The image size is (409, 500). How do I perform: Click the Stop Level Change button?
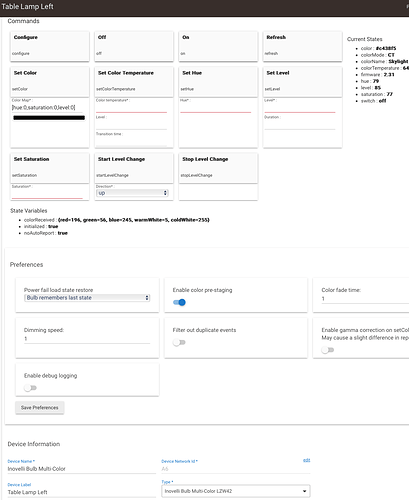218,168
